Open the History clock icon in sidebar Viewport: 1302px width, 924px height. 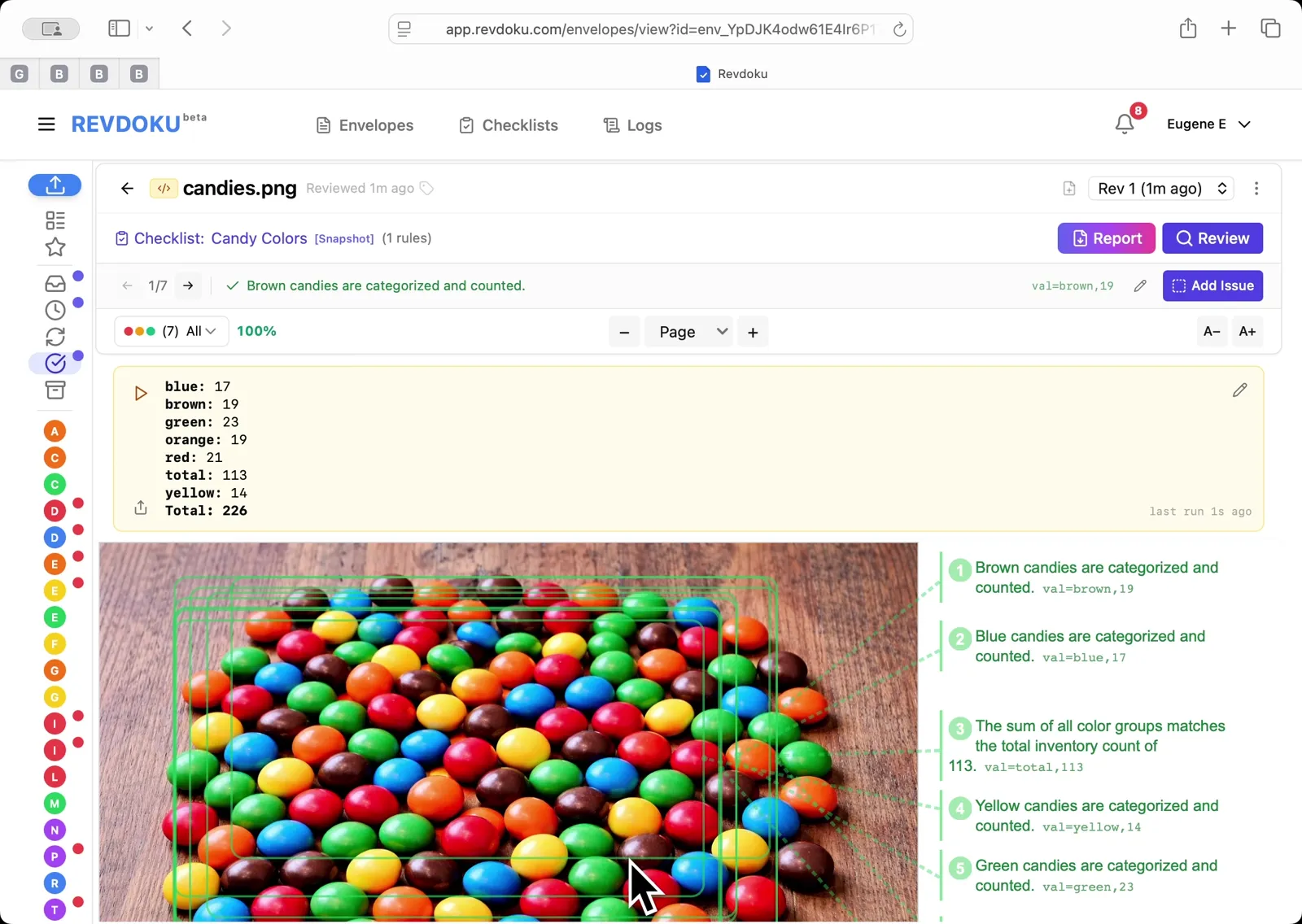pyautogui.click(x=55, y=310)
